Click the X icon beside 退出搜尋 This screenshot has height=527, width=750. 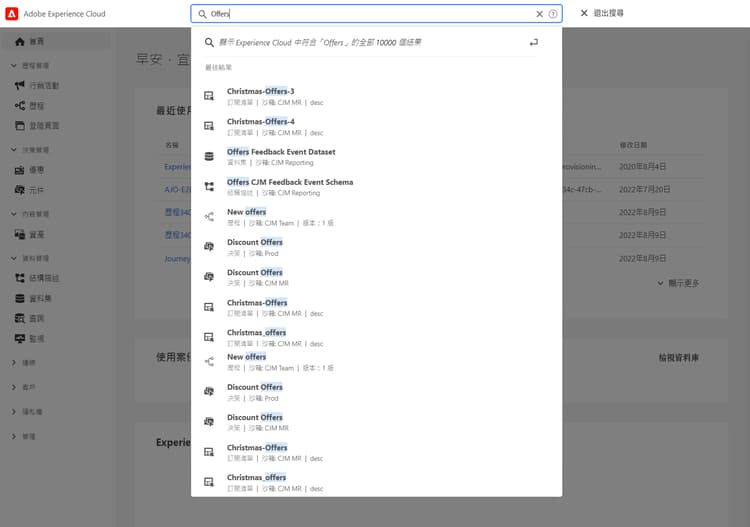[x=584, y=13]
